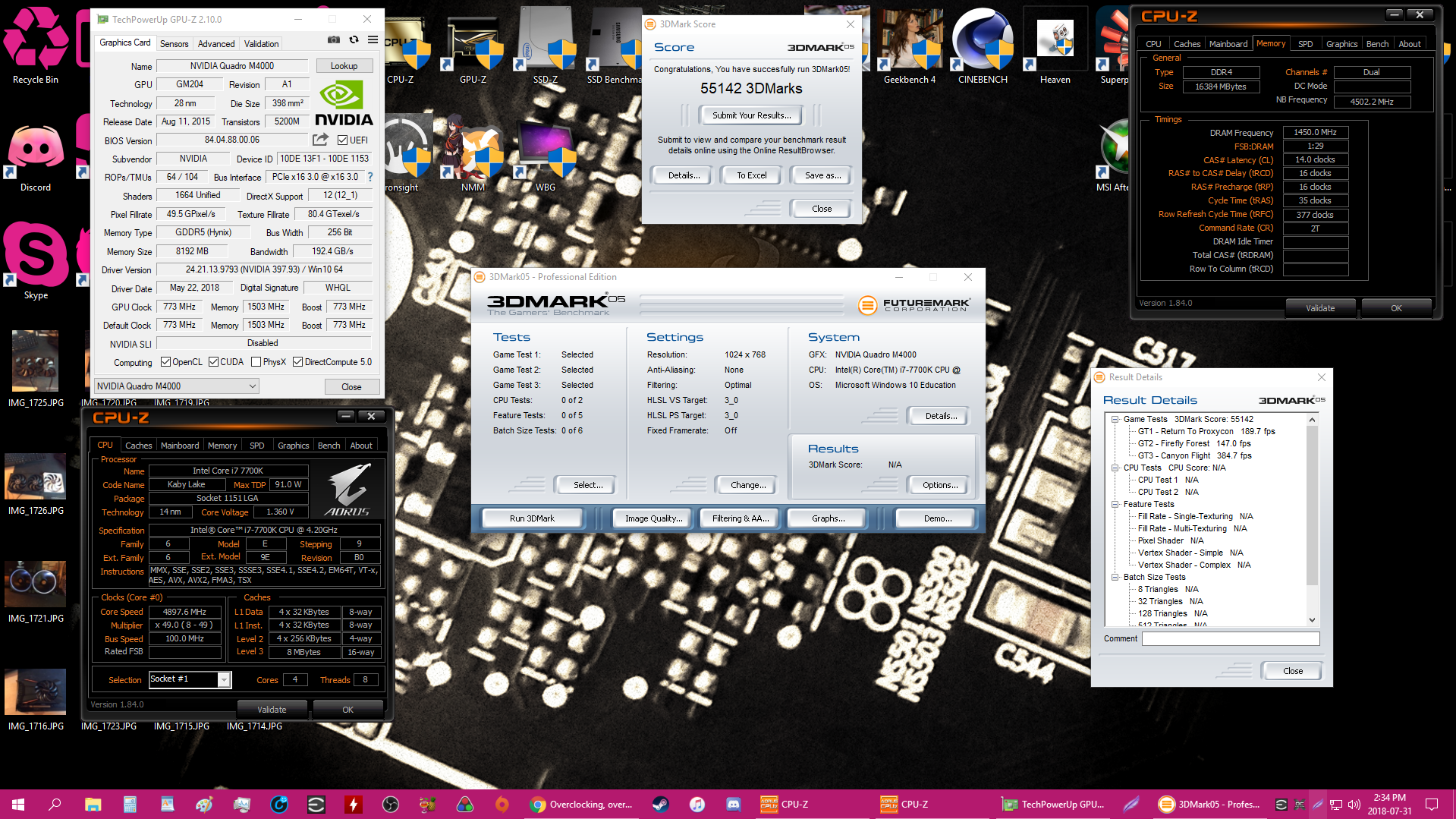Click the Windows Start button
This screenshot has height=819, width=1456.
point(18,804)
